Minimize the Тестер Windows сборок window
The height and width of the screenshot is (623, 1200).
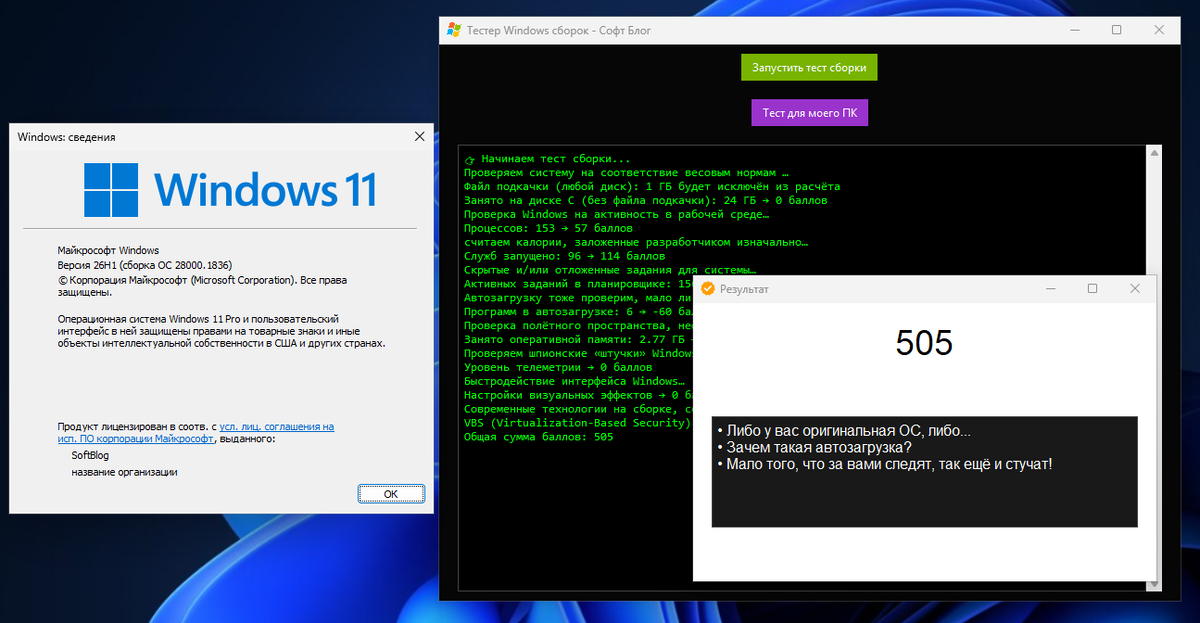(x=1073, y=30)
